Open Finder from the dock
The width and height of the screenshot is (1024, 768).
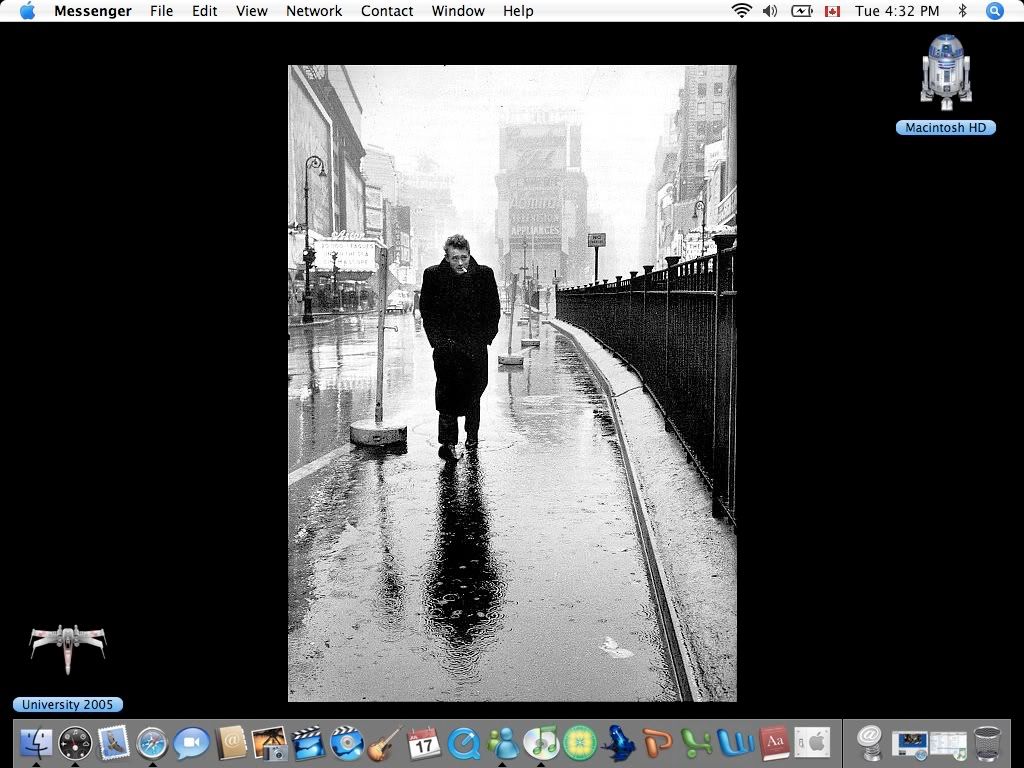pyautogui.click(x=37, y=743)
